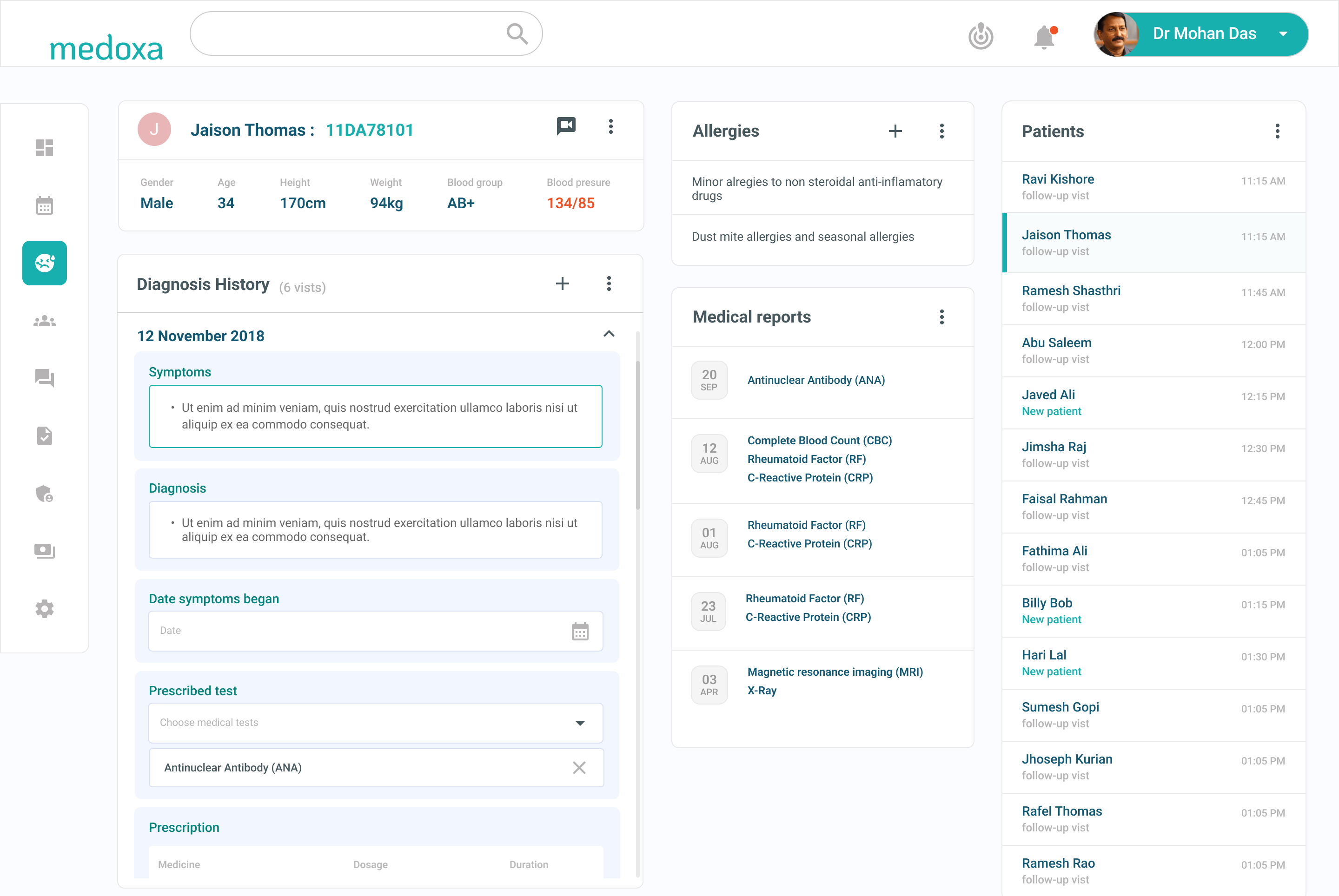Click the power timer icon in header
This screenshot has height=896, width=1339.
pyautogui.click(x=981, y=36)
